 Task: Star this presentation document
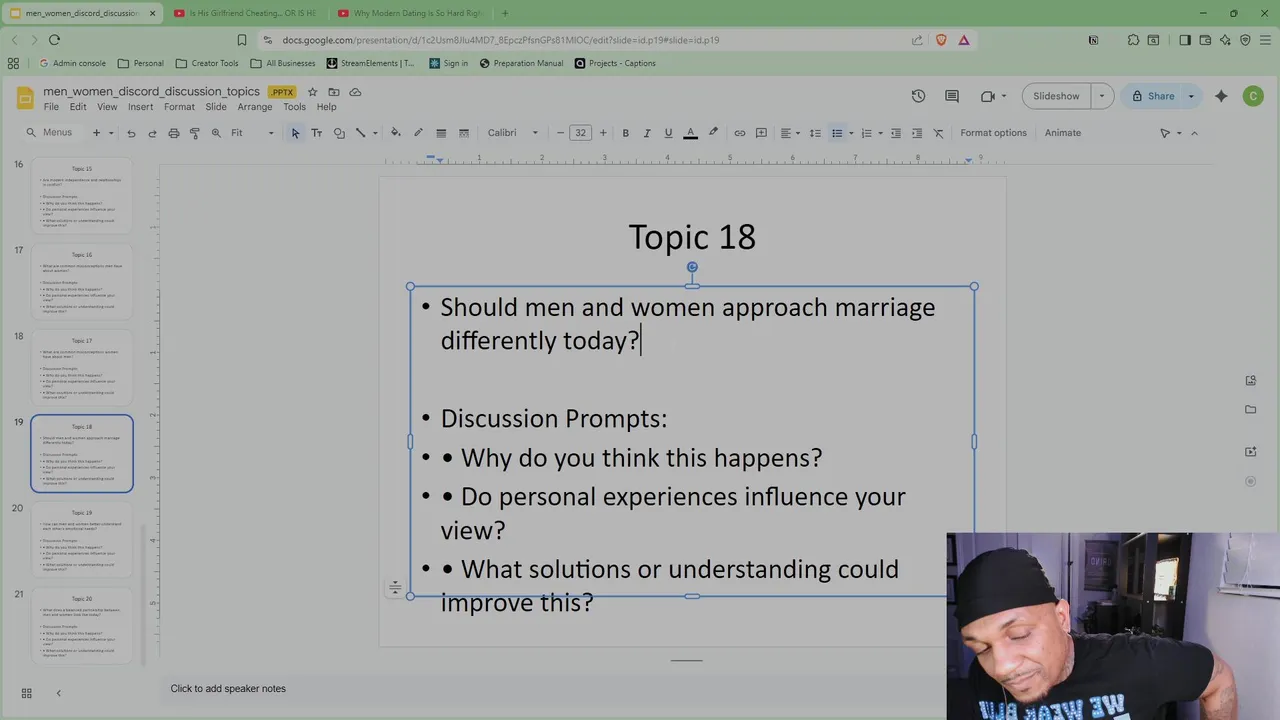(312, 92)
